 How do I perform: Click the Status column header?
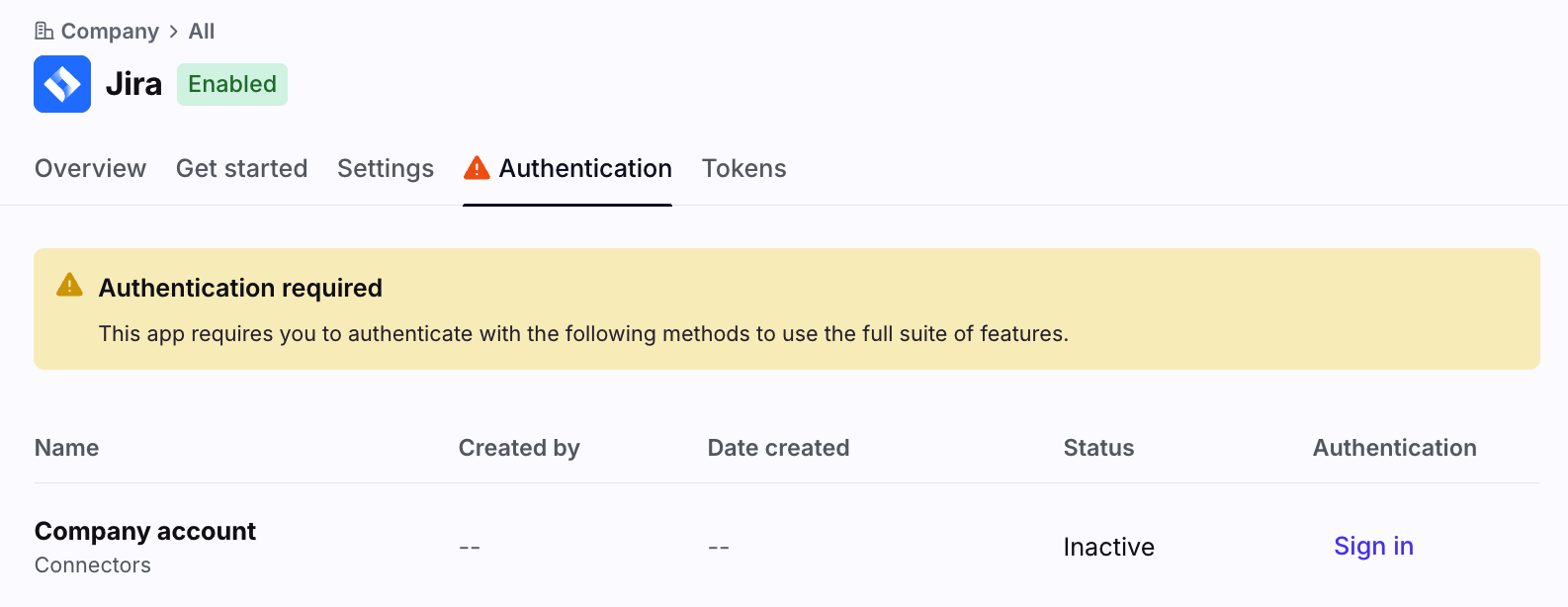coord(1098,448)
